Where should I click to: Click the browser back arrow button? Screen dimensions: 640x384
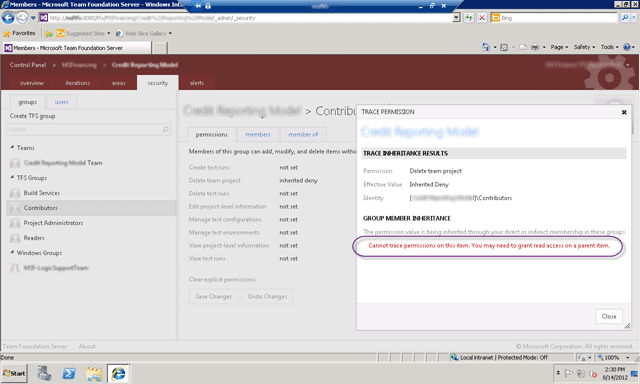8,18
